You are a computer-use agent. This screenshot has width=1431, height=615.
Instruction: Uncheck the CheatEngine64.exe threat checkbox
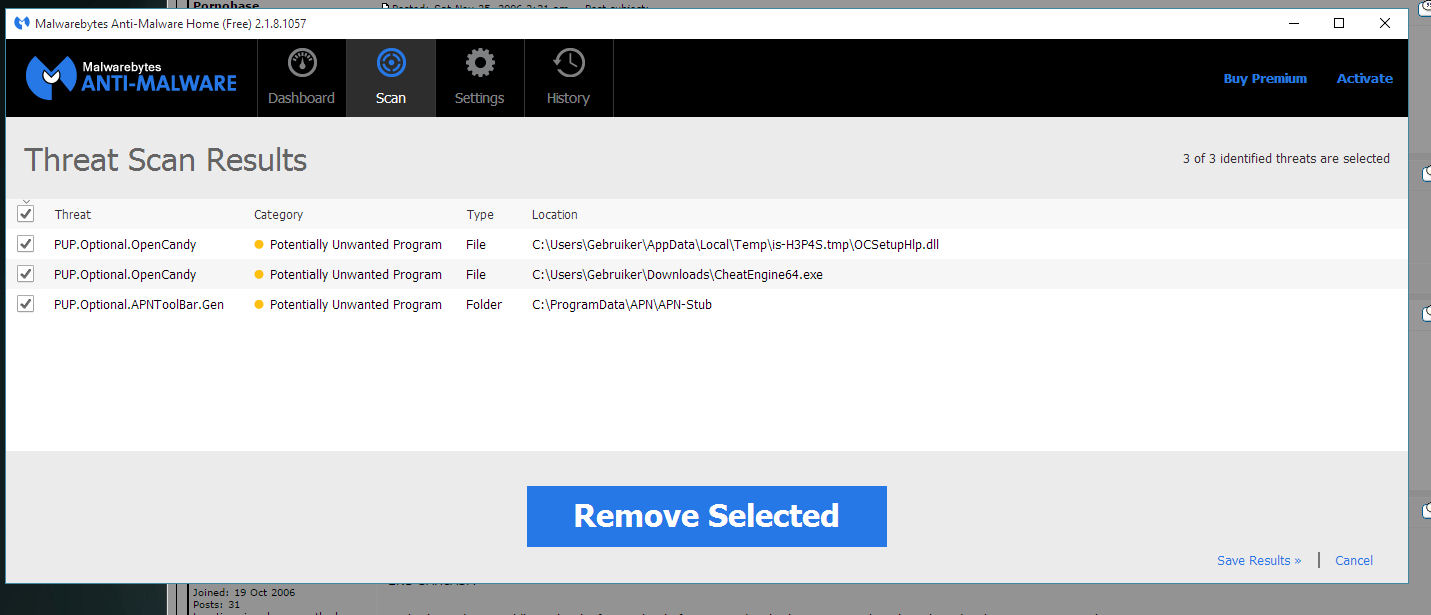tap(26, 274)
